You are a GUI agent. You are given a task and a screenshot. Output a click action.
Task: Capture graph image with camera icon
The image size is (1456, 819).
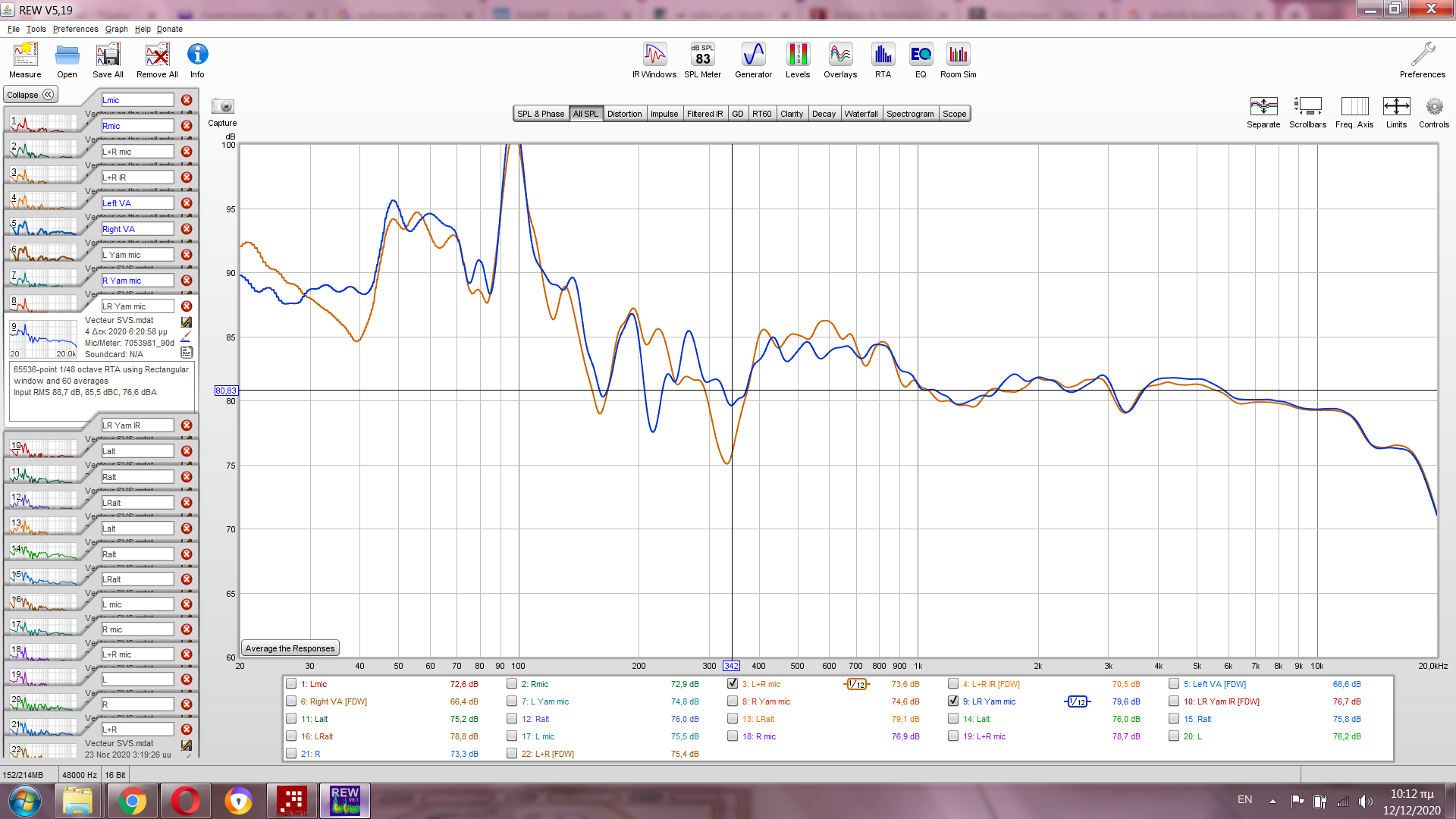tap(222, 111)
